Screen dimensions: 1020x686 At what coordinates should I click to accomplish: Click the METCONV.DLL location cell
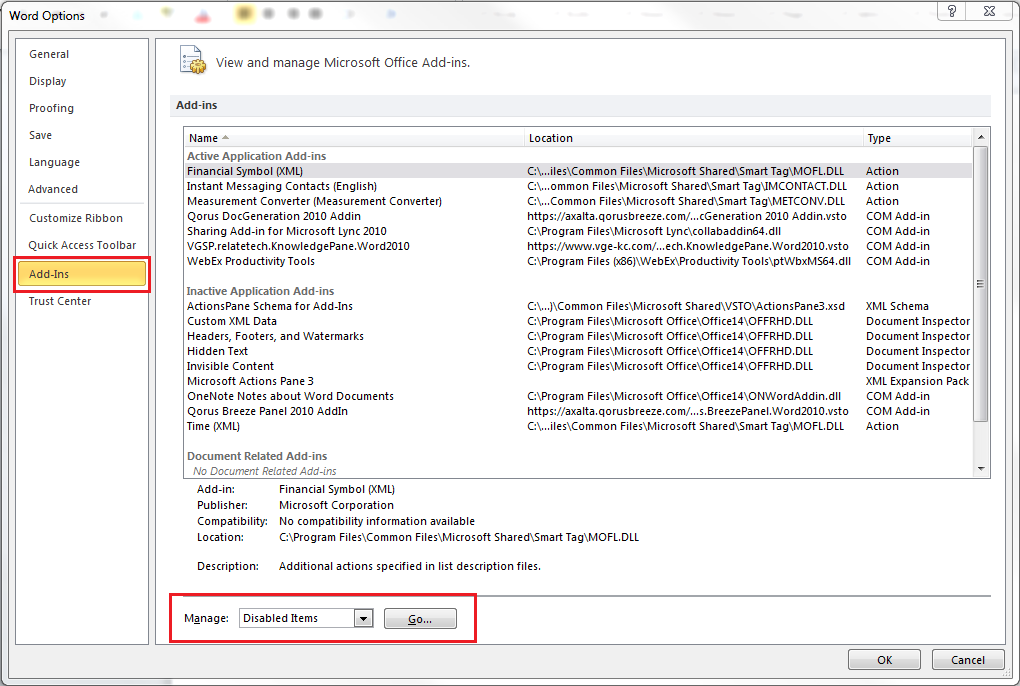(686, 201)
